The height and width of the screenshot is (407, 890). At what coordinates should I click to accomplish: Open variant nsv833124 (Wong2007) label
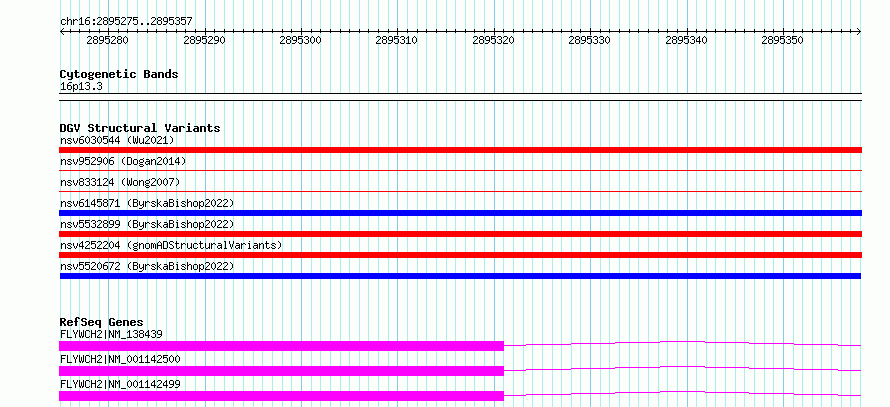point(120,182)
